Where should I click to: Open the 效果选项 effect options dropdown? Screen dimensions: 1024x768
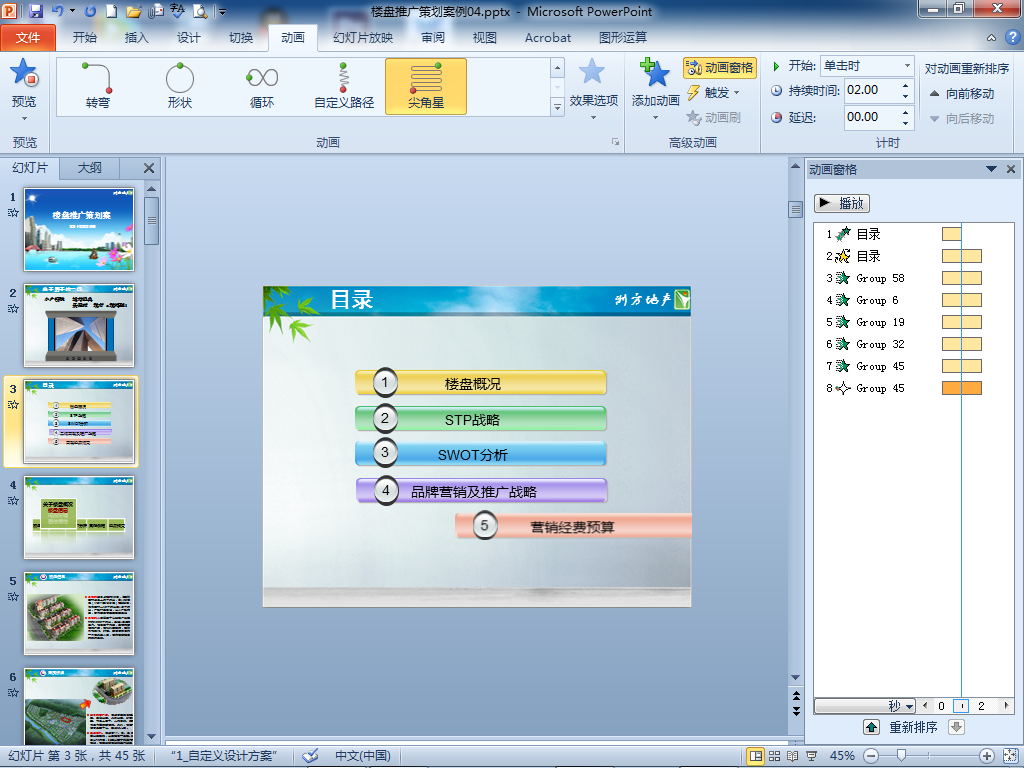click(593, 90)
